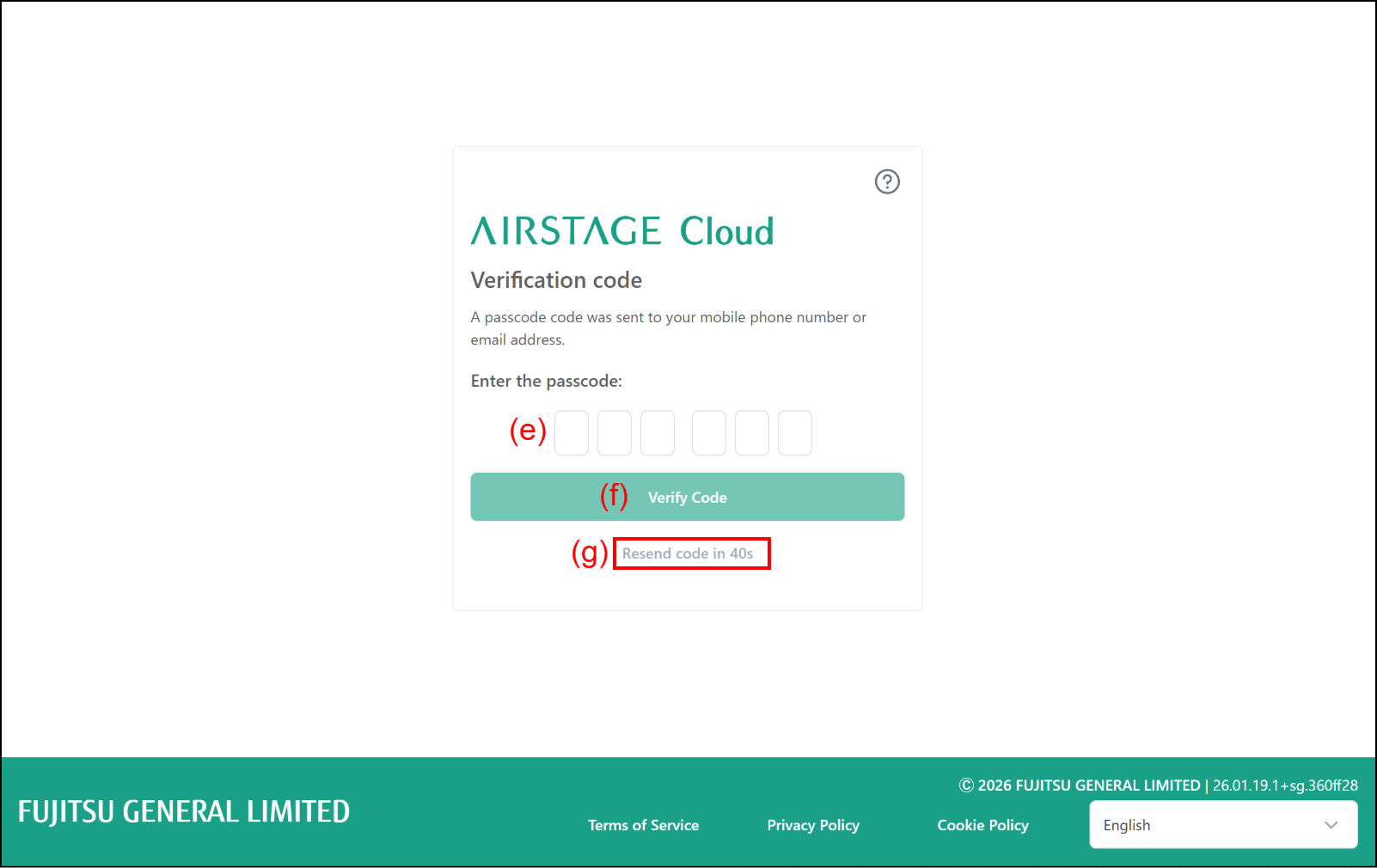Open the Privacy Policy link
Image resolution: width=1377 pixels, height=868 pixels.
813,825
